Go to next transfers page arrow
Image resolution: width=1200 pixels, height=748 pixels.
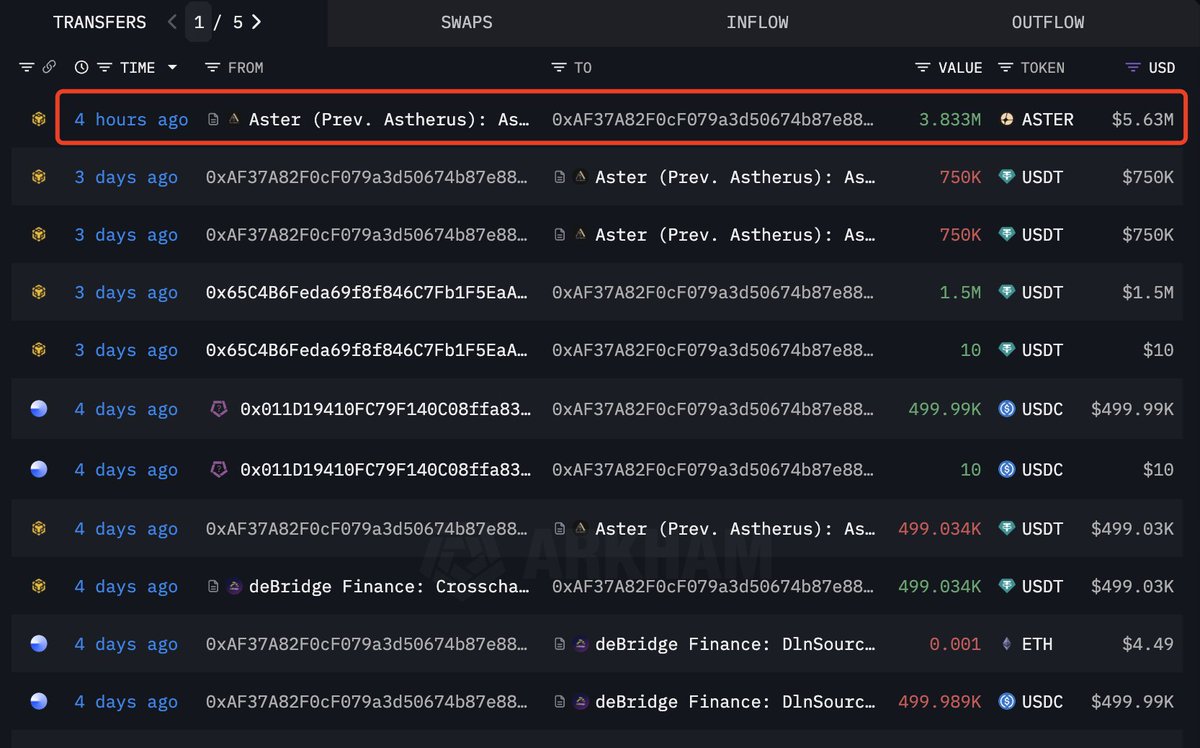pyautogui.click(x=257, y=22)
